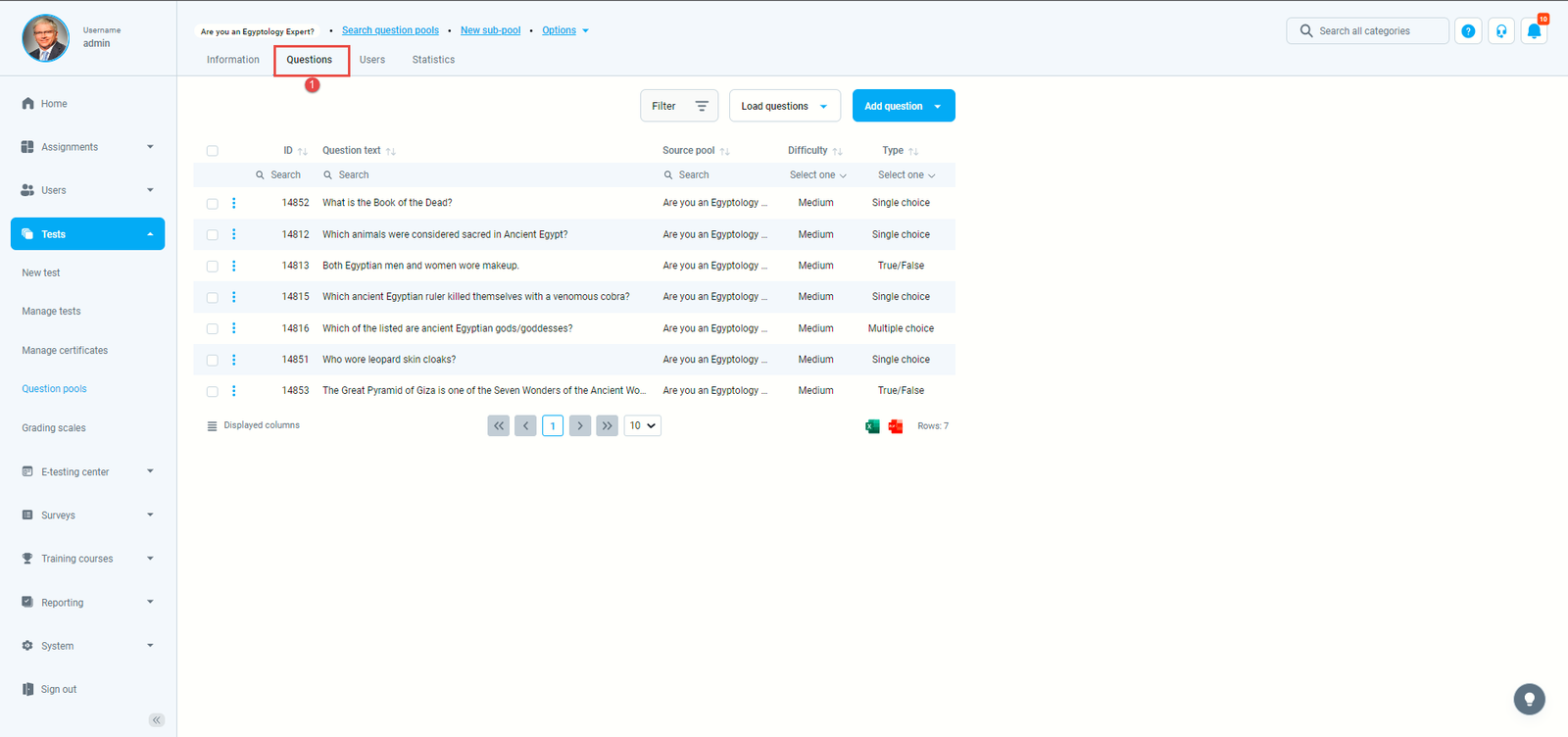Export the table to PDF

point(896,426)
